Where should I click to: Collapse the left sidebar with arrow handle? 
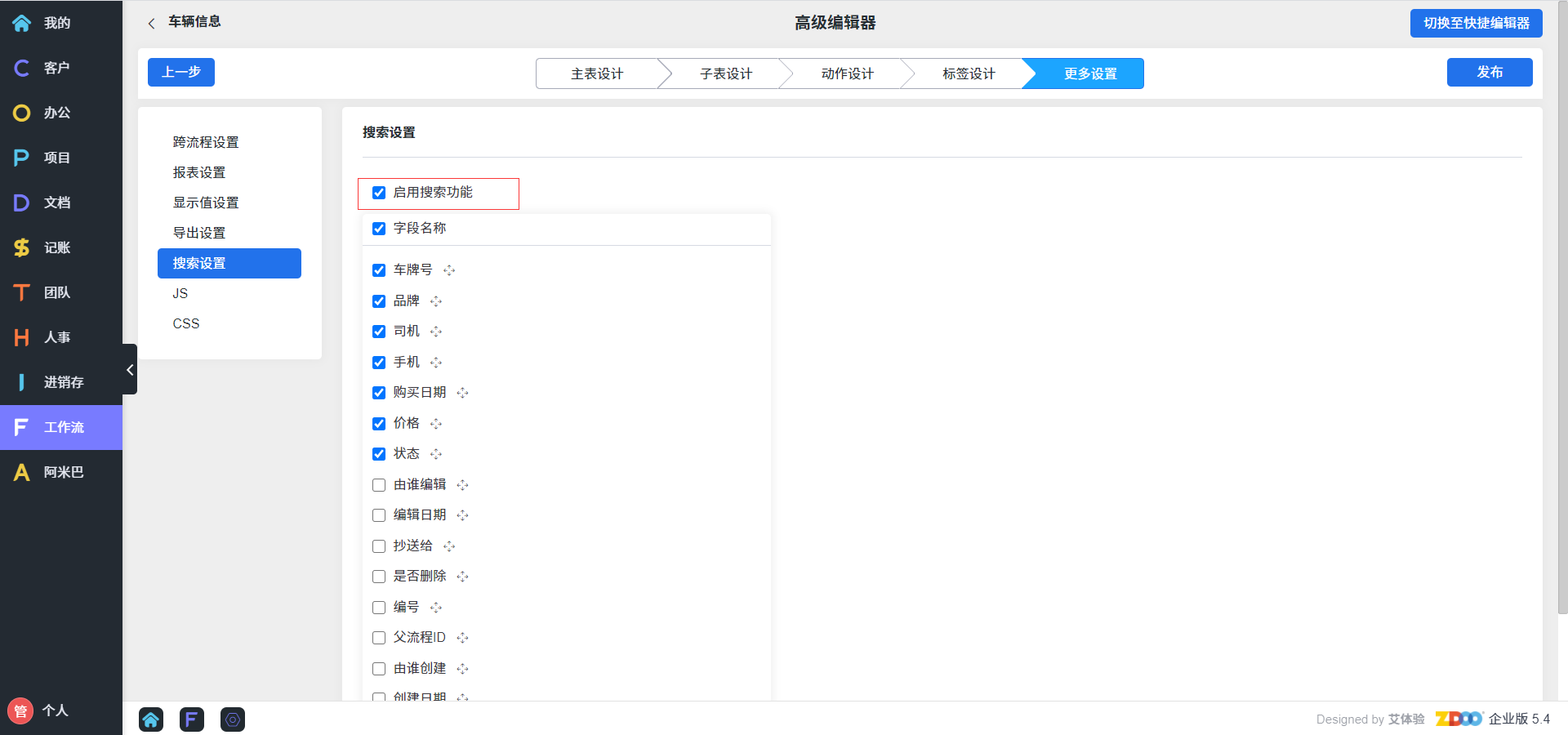click(x=130, y=370)
